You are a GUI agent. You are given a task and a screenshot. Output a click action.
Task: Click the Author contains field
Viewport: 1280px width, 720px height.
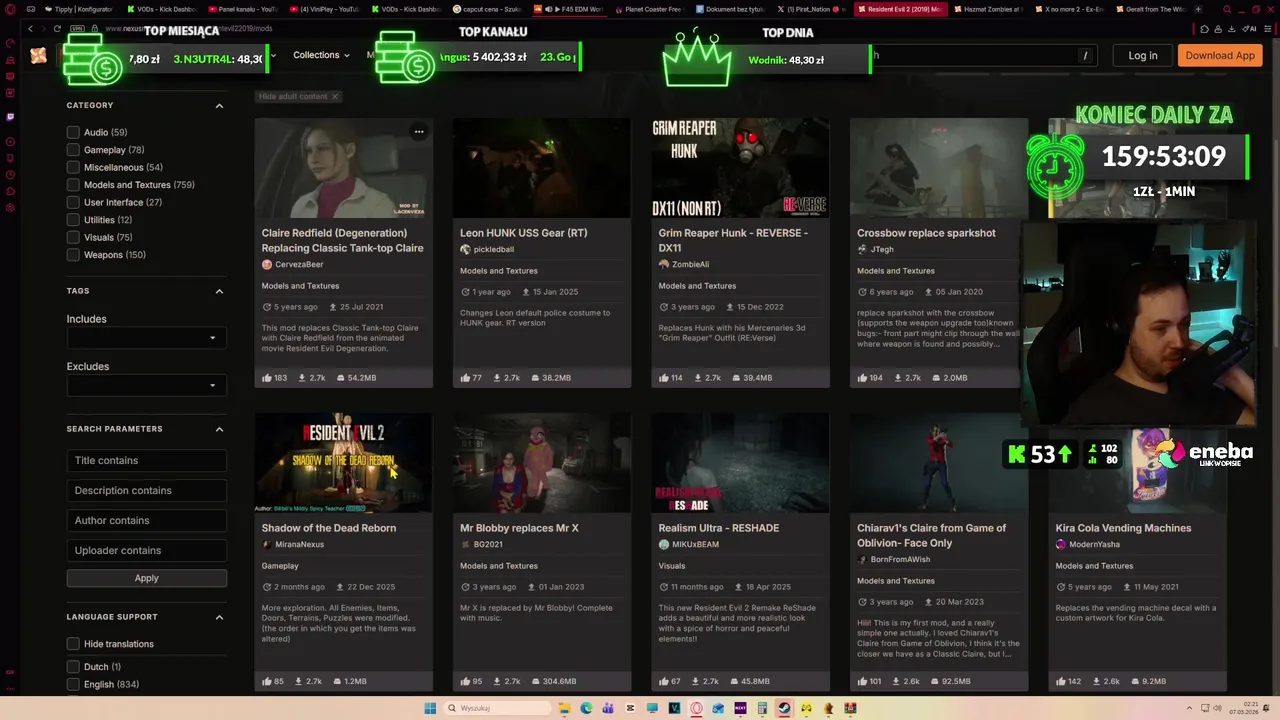[147, 520]
